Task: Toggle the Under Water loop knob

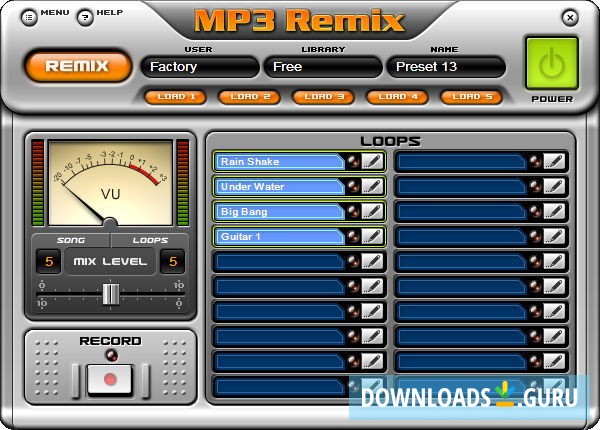Action: click(x=354, y=187)
